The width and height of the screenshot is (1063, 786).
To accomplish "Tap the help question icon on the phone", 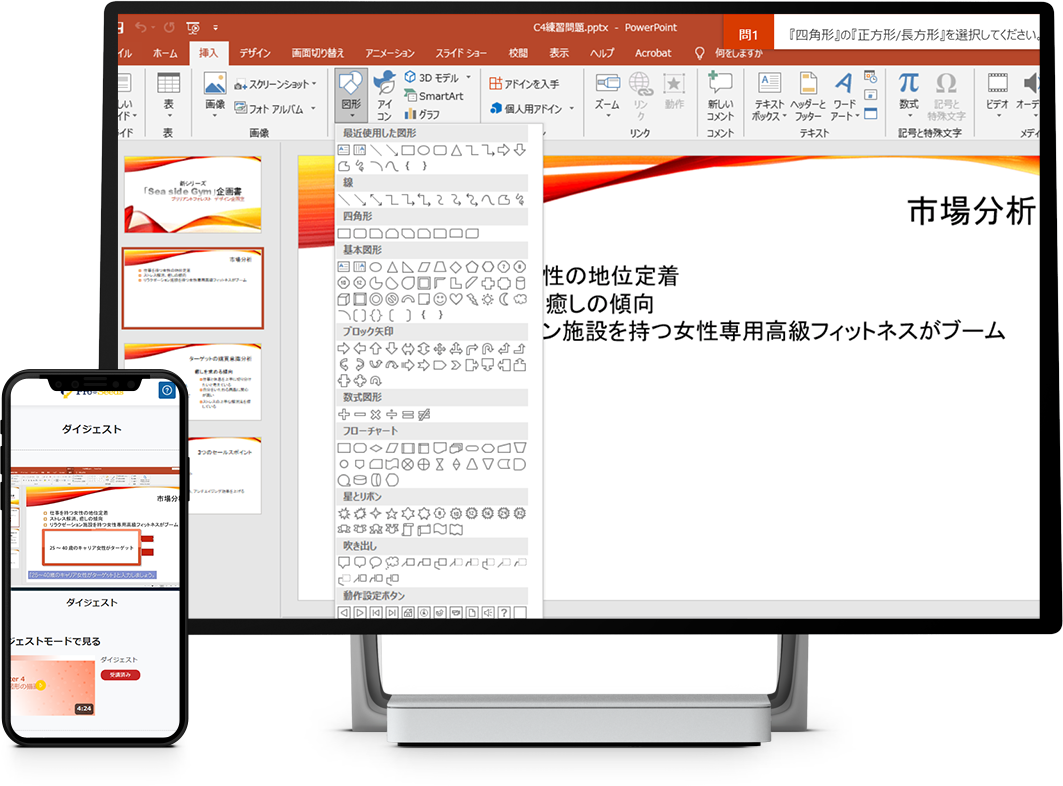I will coord(167,390).
